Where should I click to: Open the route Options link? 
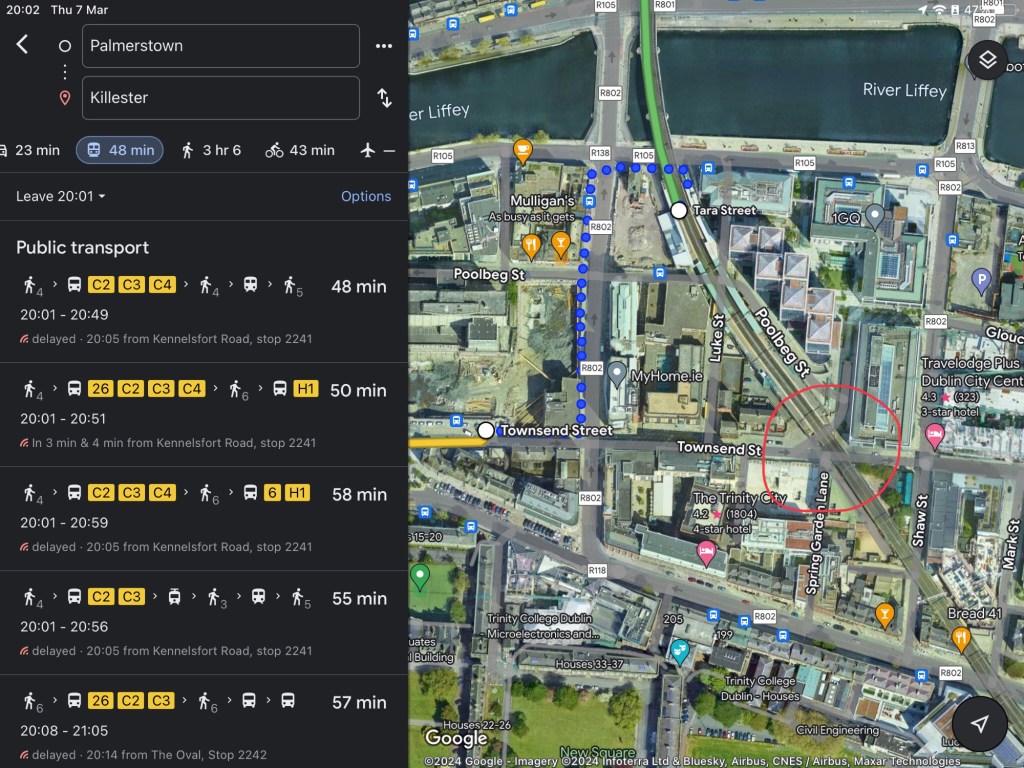[x=366, y=196]
